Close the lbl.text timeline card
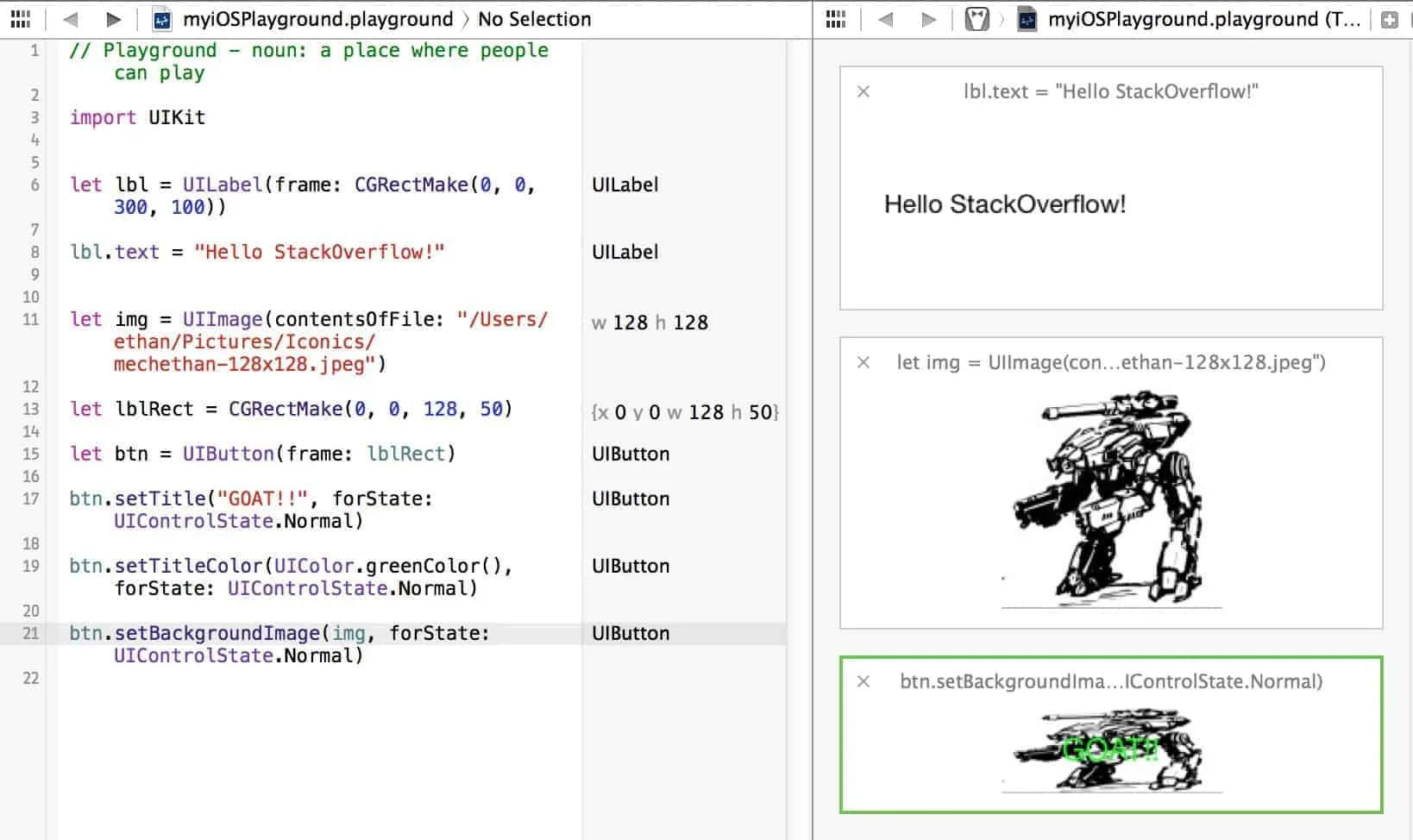This screenshot has width=1413, height=840. [x=863, y=91]
